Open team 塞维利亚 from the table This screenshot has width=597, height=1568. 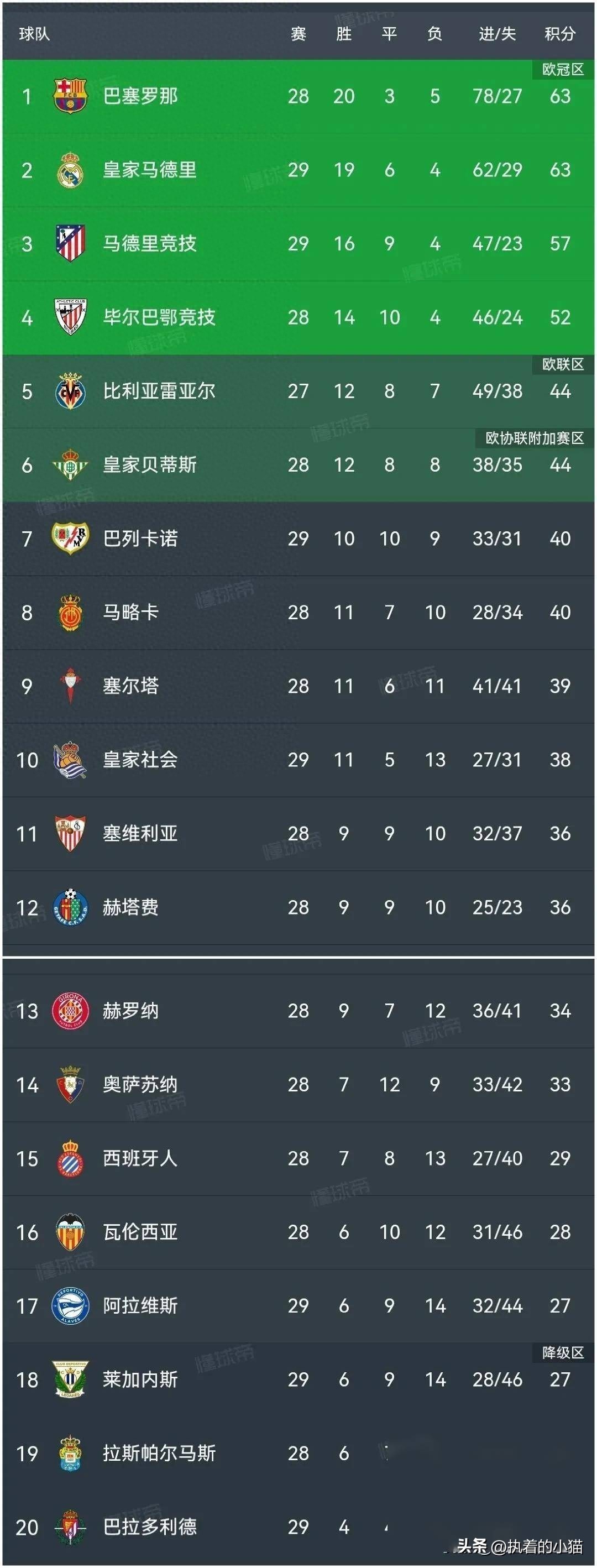[x=140, y=833]
